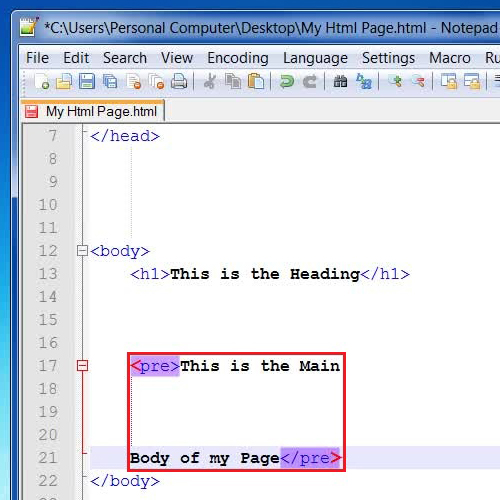
Task: Click the Print toolbar icon
Action: [179, 81]
